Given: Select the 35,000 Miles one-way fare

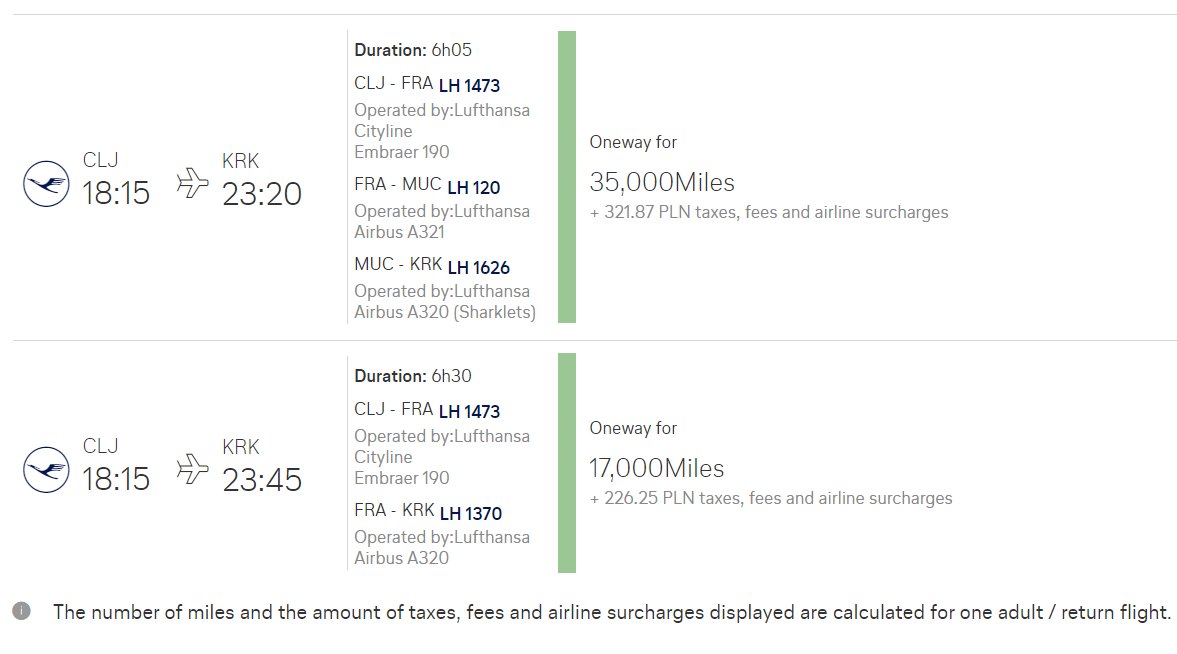Looking at the screenshot, I should point(662,182).
